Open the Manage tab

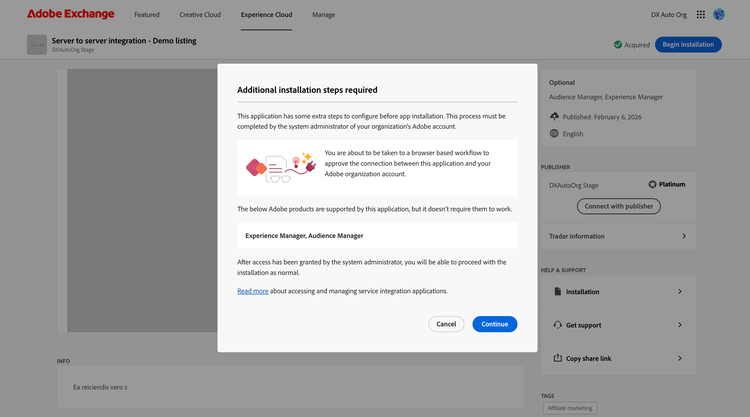[x=323, y=15]
